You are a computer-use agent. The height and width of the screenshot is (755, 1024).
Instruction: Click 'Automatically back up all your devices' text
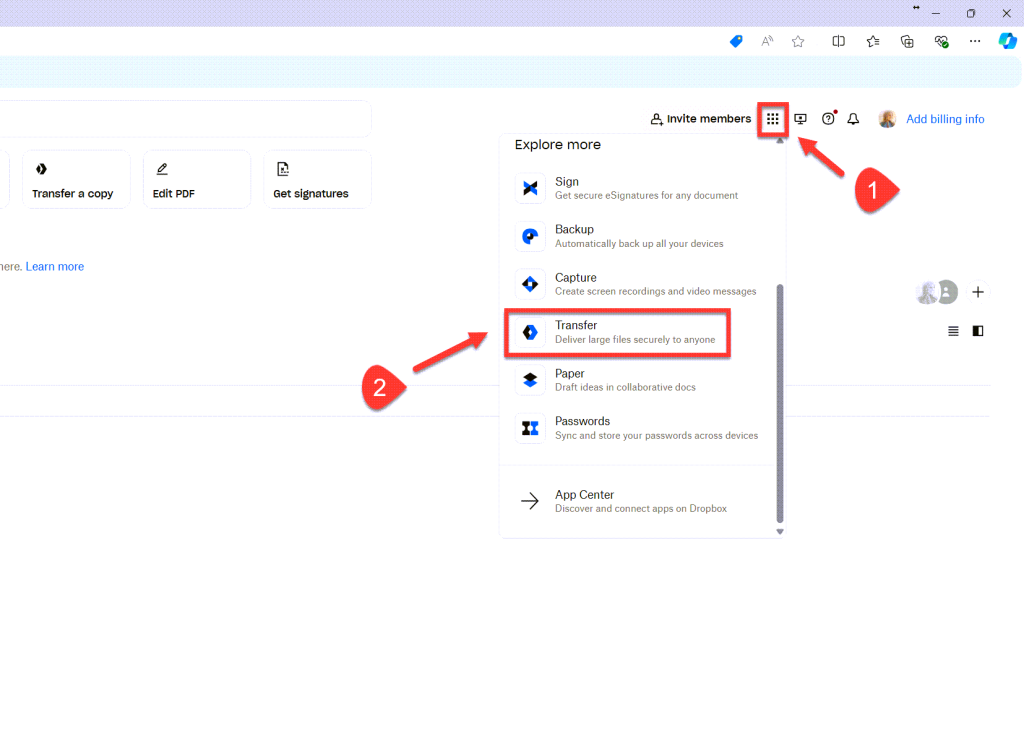pyautogui.click(x=639, y=244)
